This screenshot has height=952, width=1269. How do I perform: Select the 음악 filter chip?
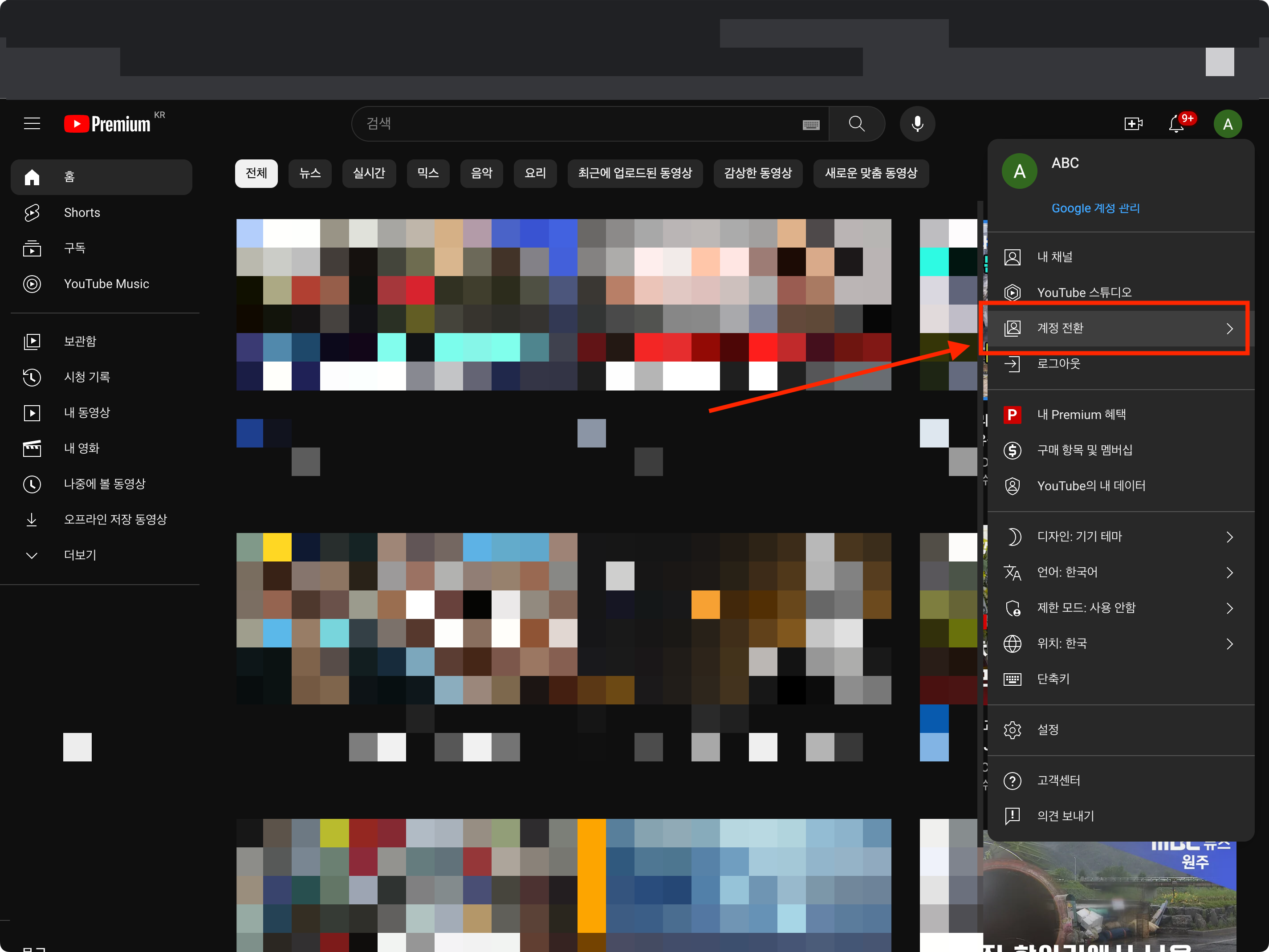pos(481,173)
